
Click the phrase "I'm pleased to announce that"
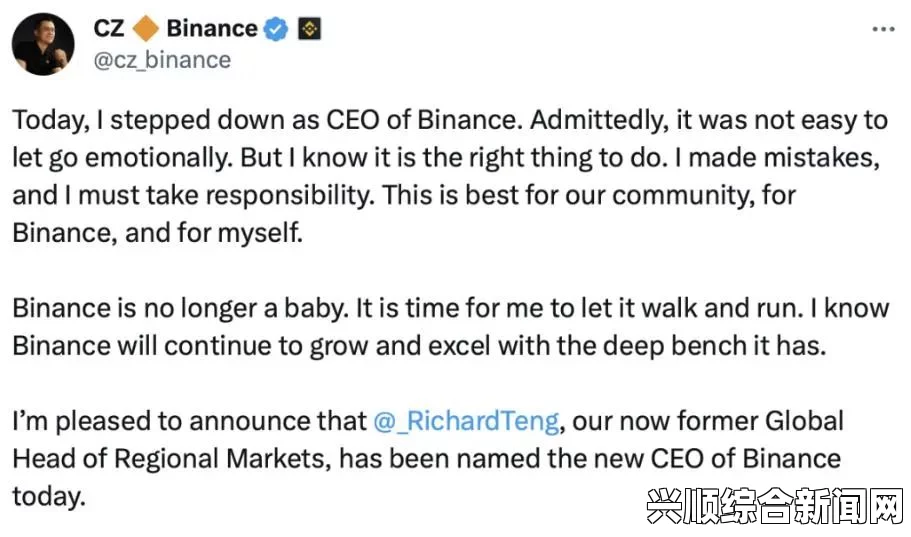coord(189,421)
